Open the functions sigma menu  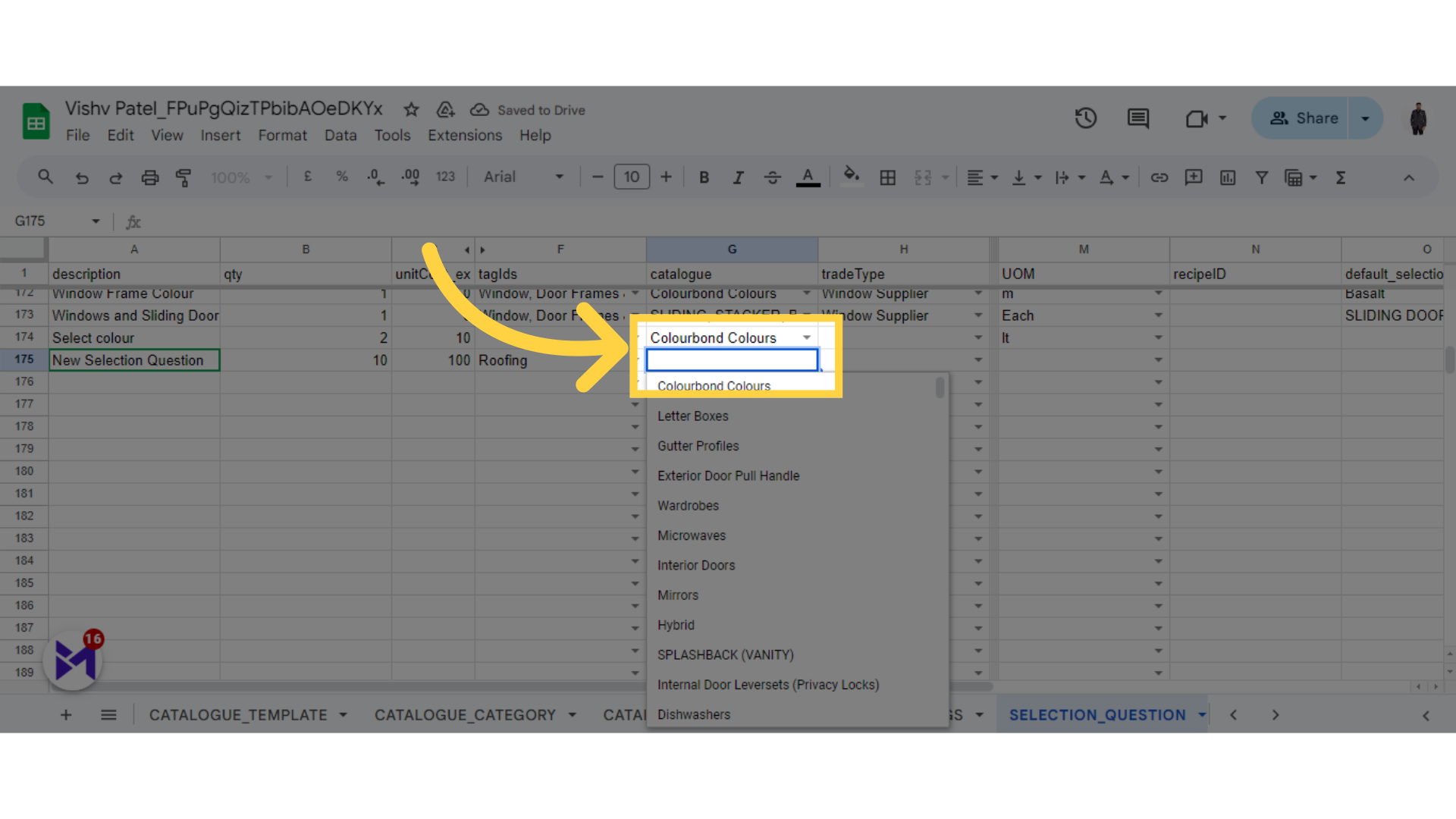(x=1341, y=177)
